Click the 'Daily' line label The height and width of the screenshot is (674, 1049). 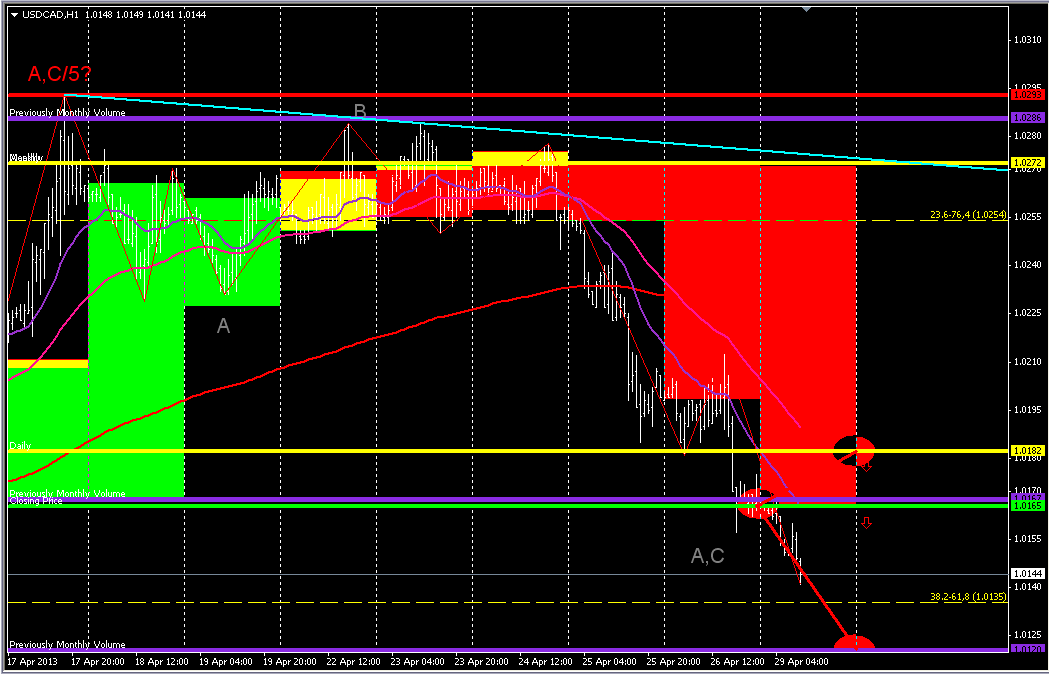click(x=20, y=446)
